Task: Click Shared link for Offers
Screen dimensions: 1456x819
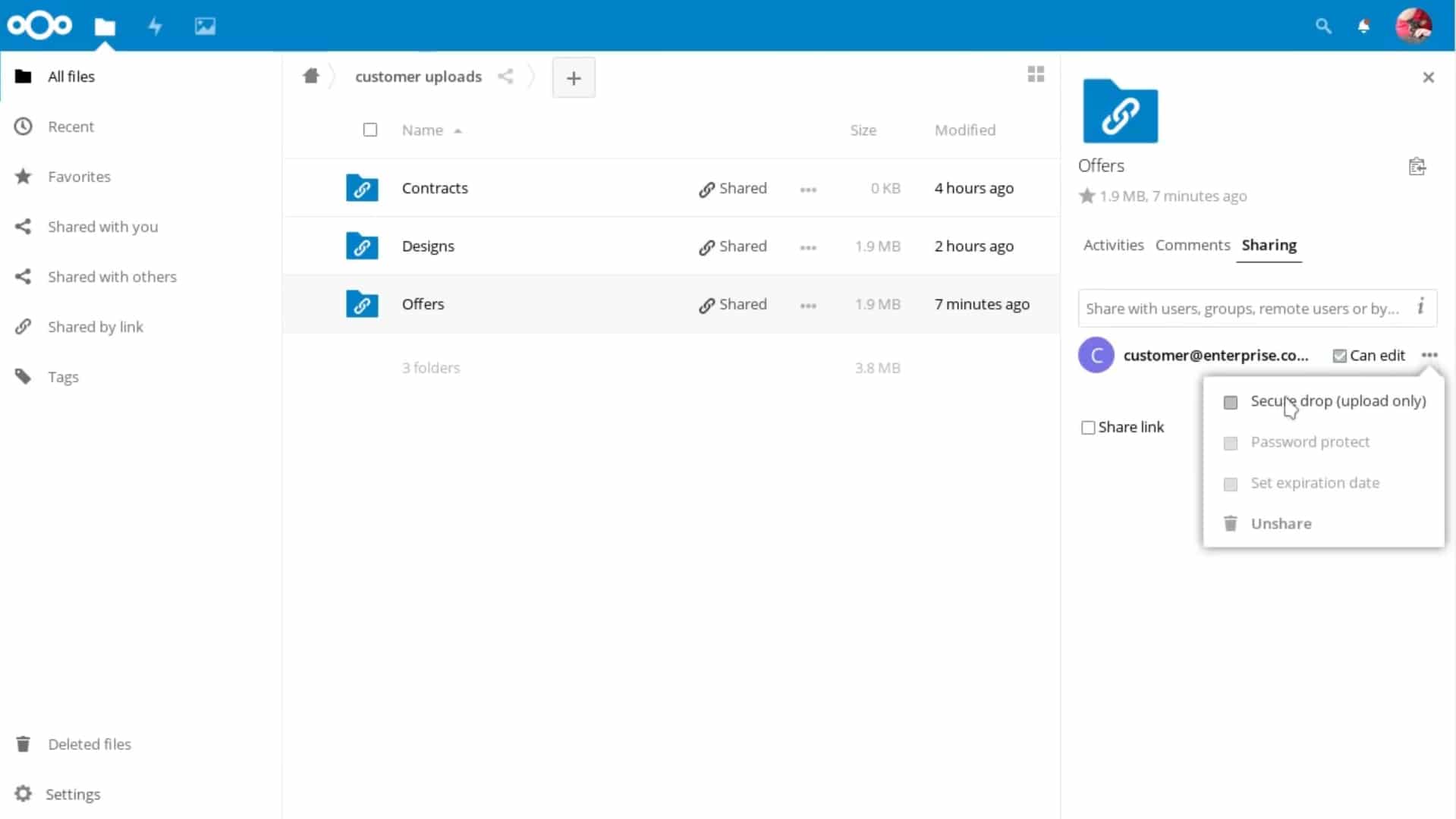Action: tap(733, 304)
